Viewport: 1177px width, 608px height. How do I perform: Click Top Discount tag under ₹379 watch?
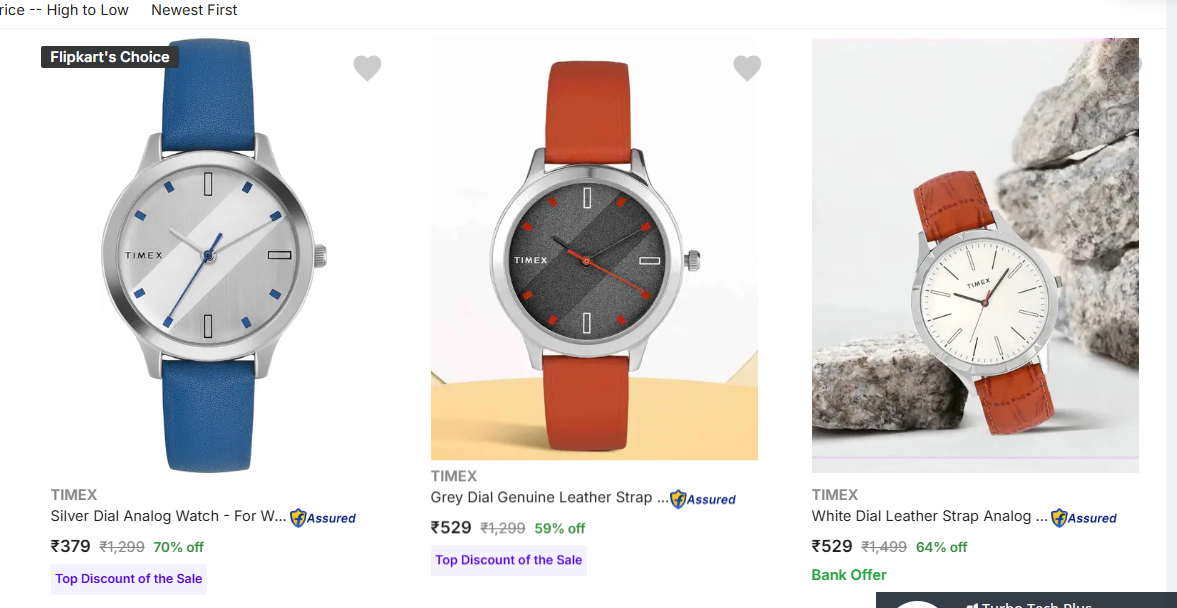[x=129, y=579]
